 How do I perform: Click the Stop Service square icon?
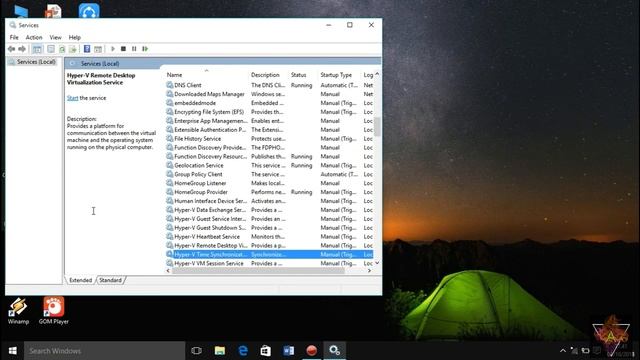123,49
